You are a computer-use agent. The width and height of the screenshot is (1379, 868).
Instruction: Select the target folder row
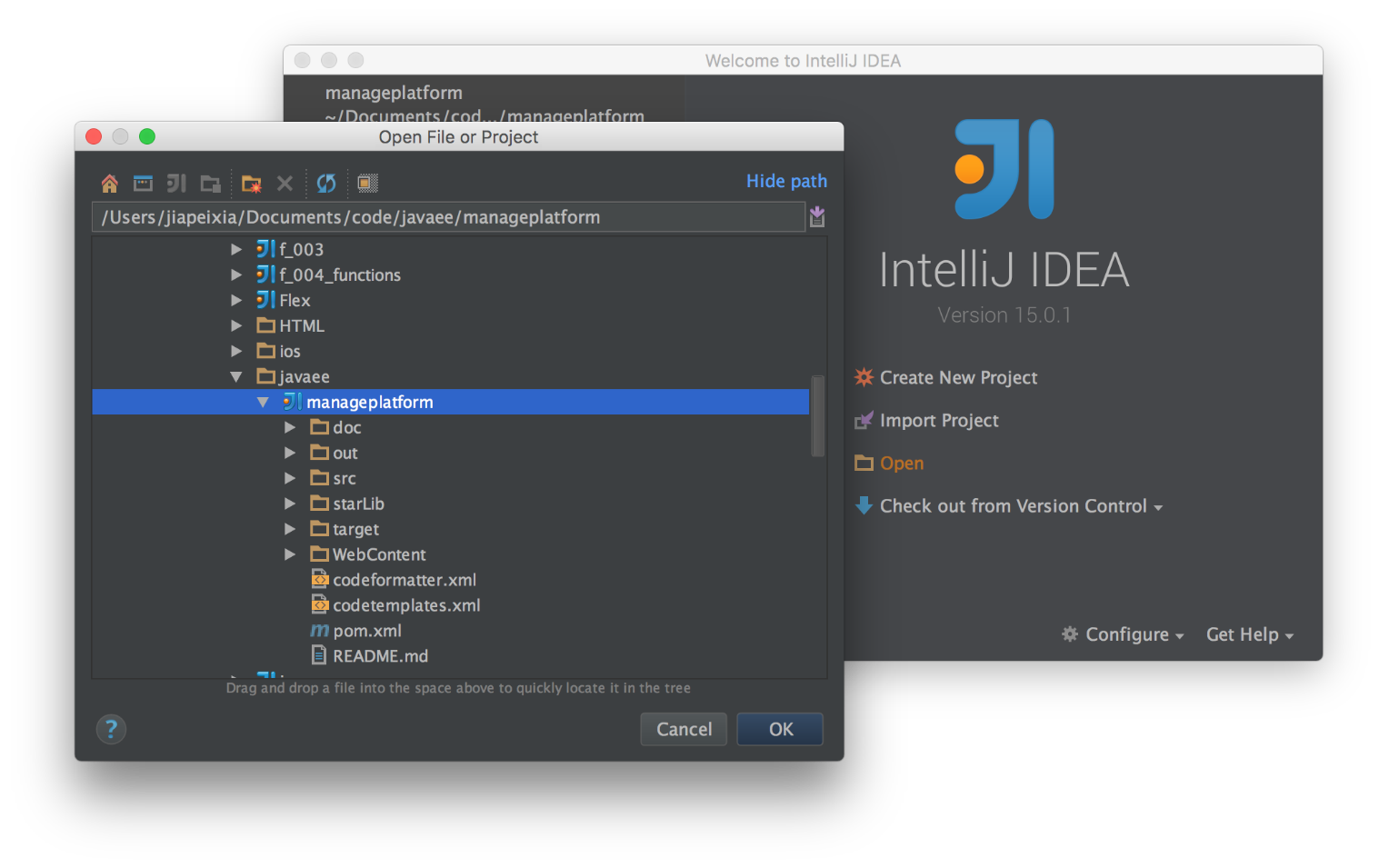tap(451, 529)
